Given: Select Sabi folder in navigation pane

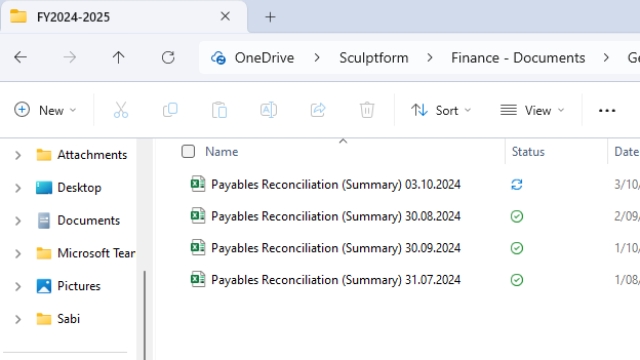Looking at the screenshot, I should pos(69,318).
